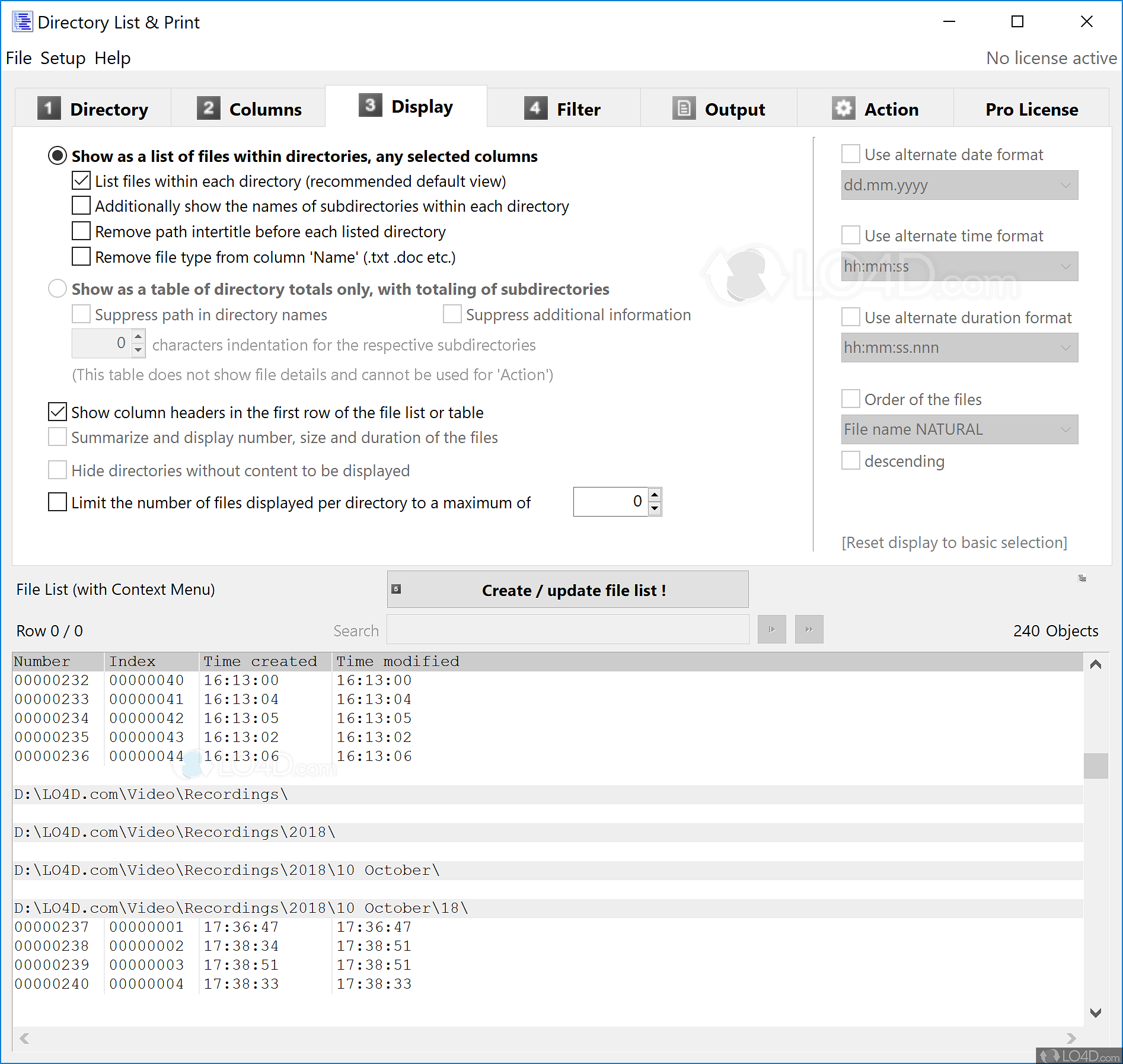Screen dimensions: 1123x1064
Task: Click the horizontal scroll right arrow
Action: [x=1071, y=1038]
